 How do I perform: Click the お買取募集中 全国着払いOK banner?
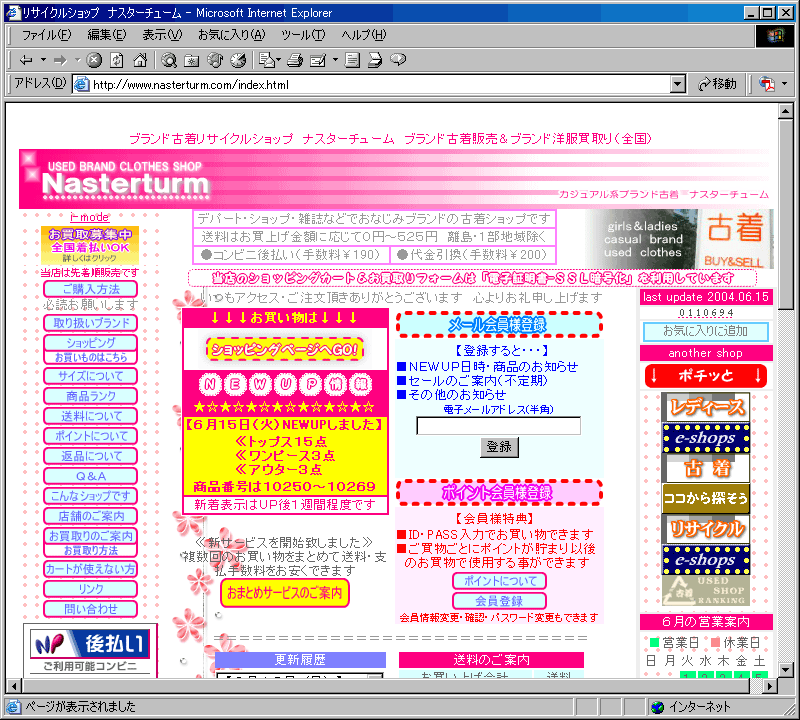[90, 245]
